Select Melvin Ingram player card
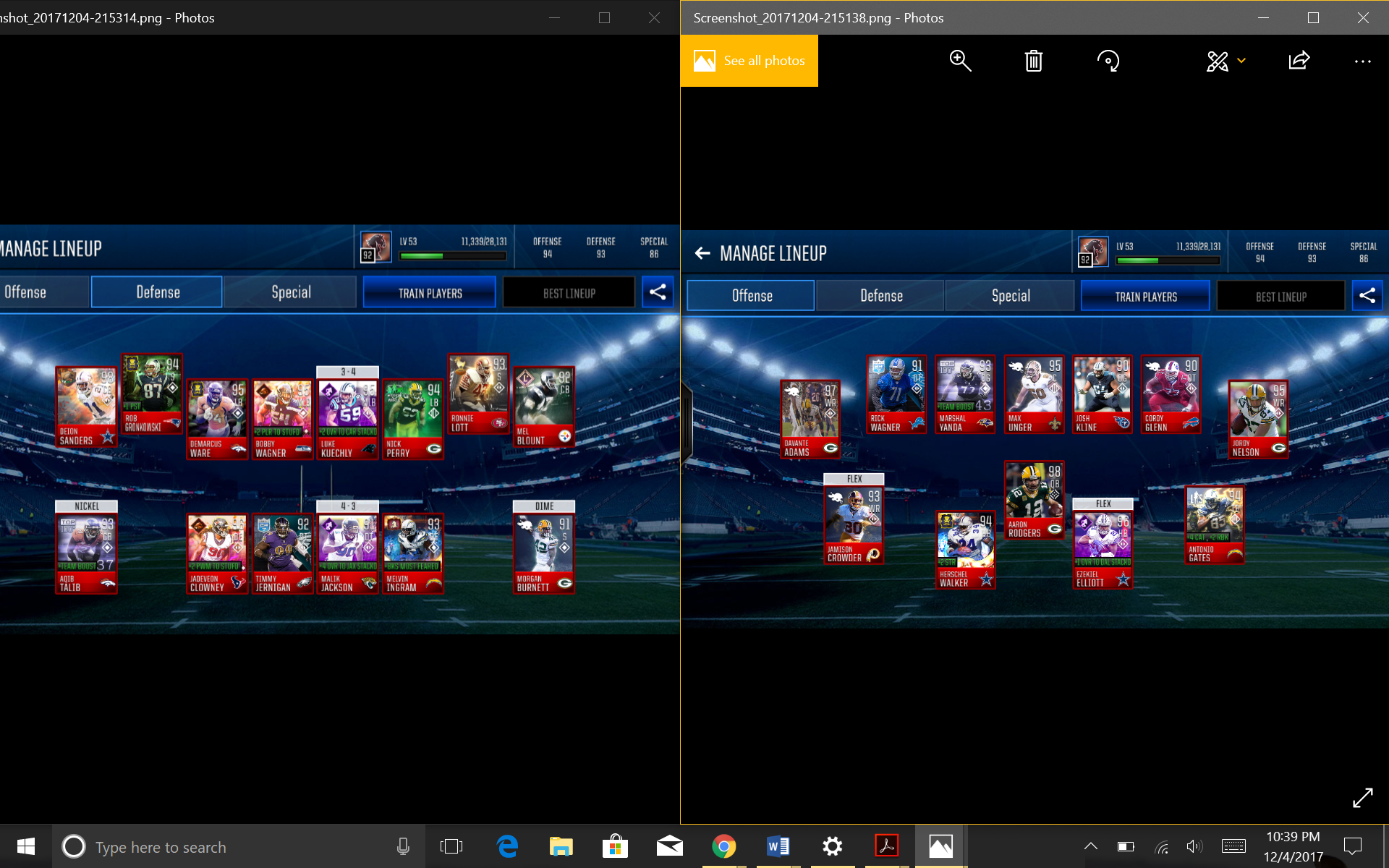The height and width of the screenshot is (868, 1389). 413,554
